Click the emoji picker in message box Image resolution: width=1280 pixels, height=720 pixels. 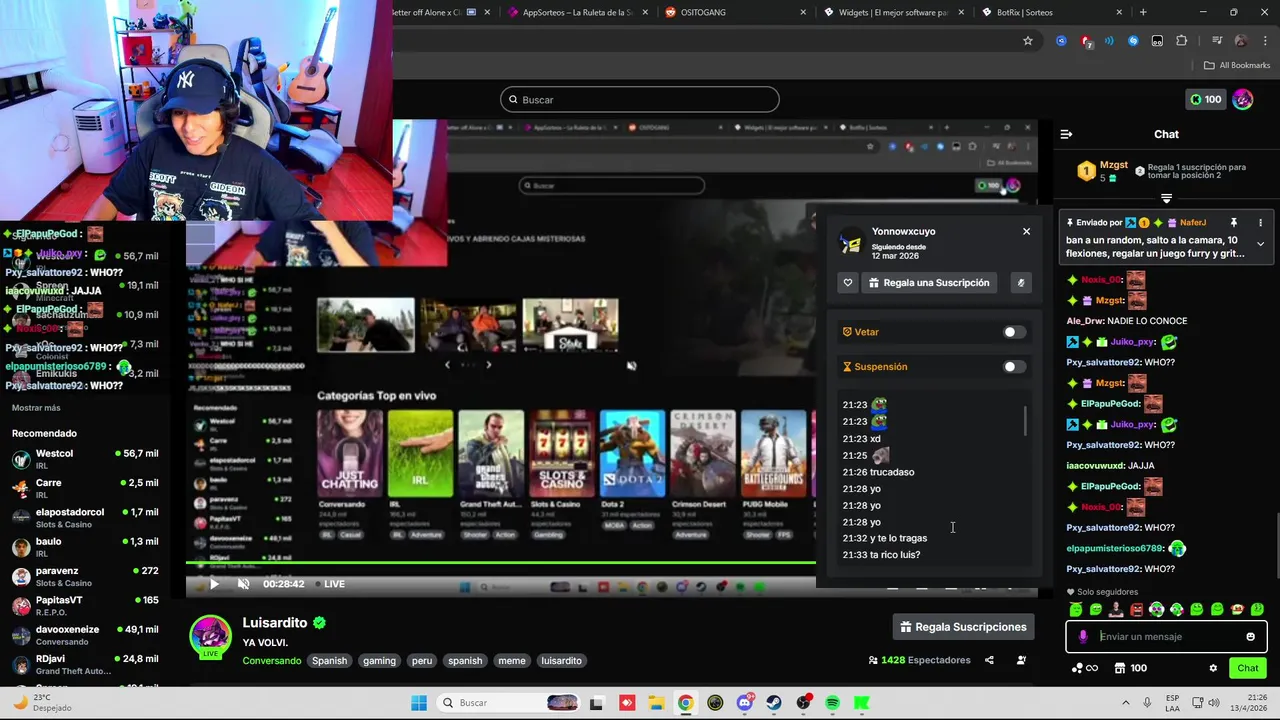(x=1250, y=637)
